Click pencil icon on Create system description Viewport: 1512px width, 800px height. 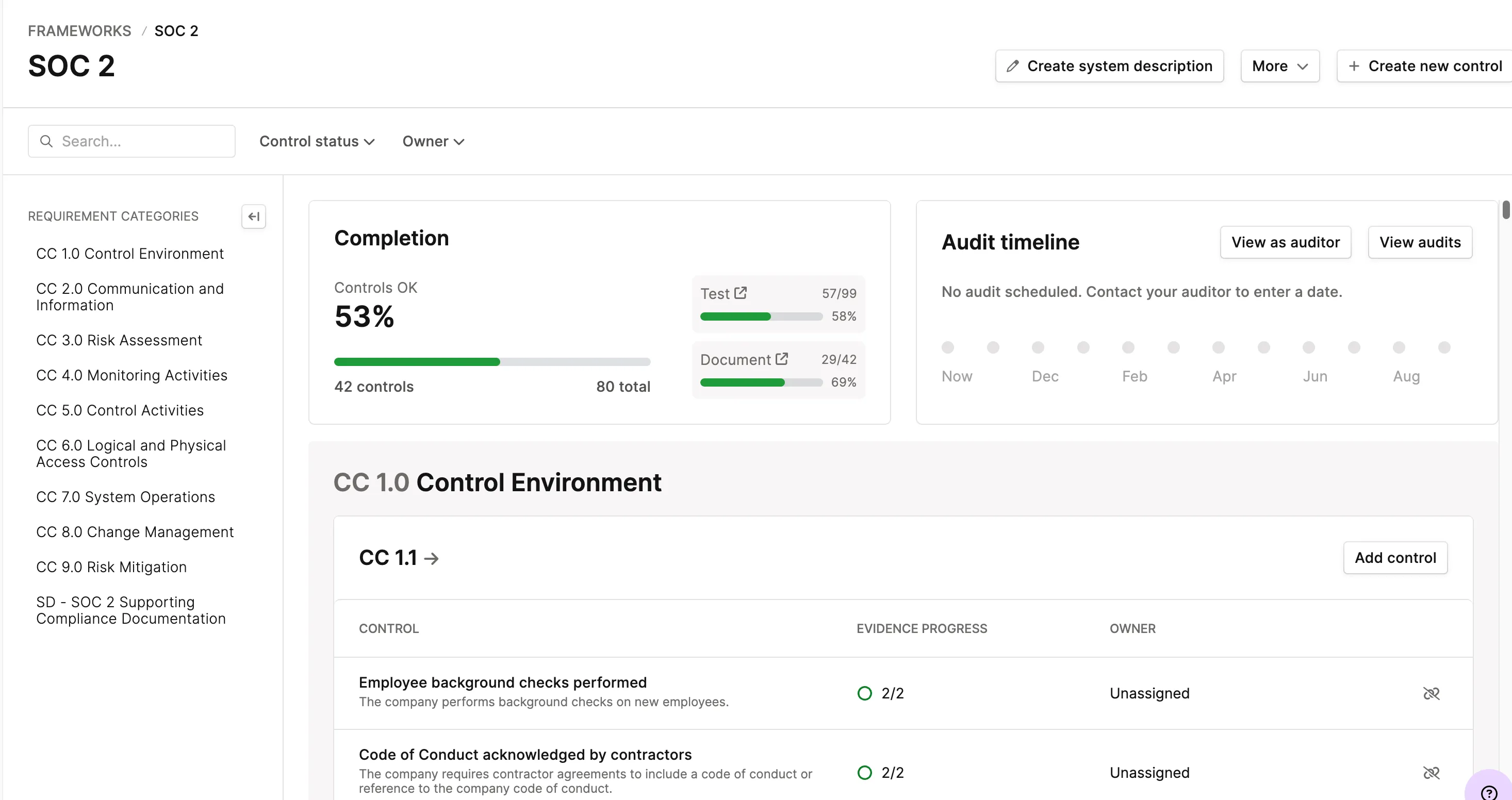click(1012, 66)
